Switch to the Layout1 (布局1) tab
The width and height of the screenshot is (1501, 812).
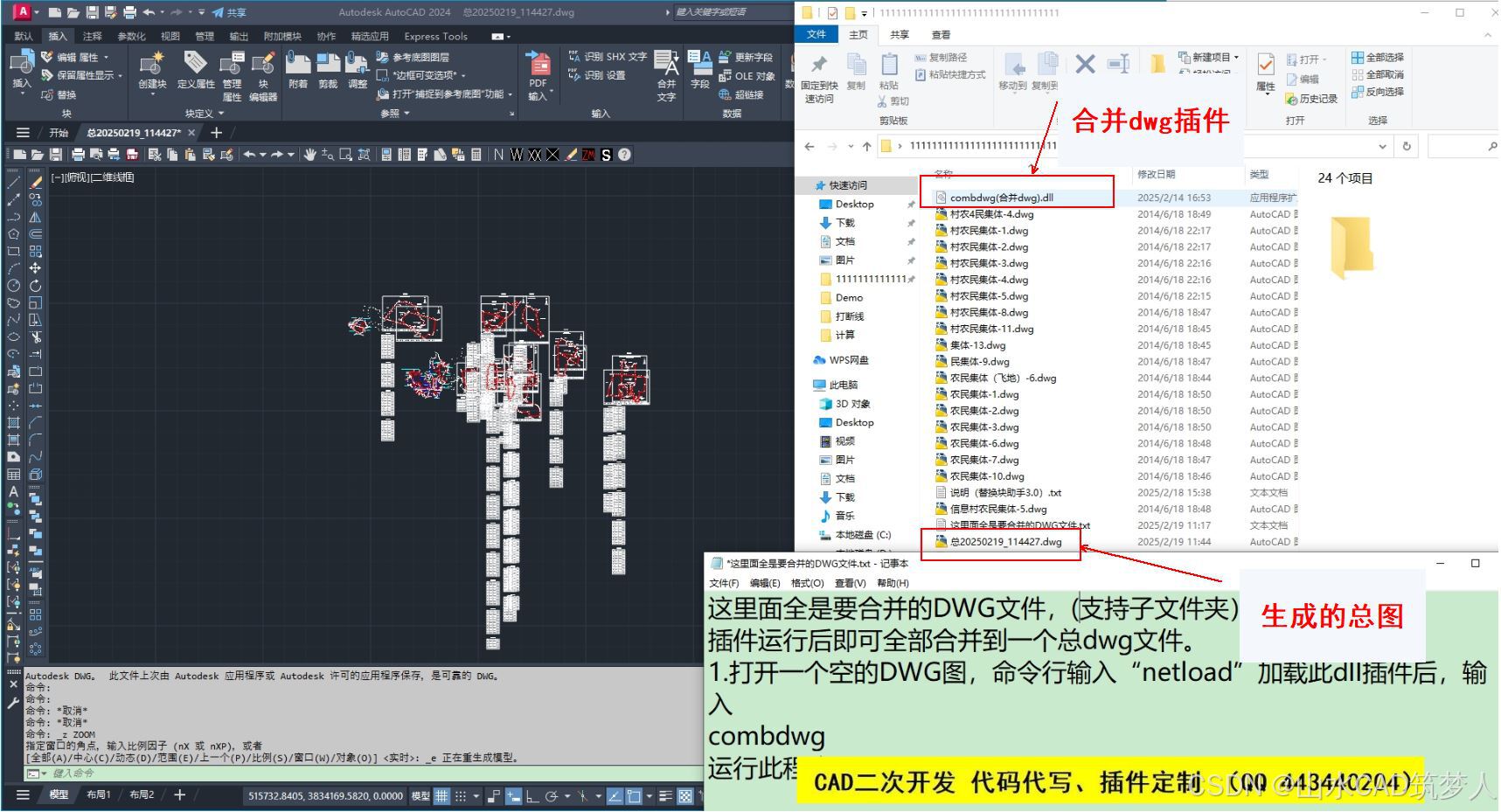(x=99, y=795)
